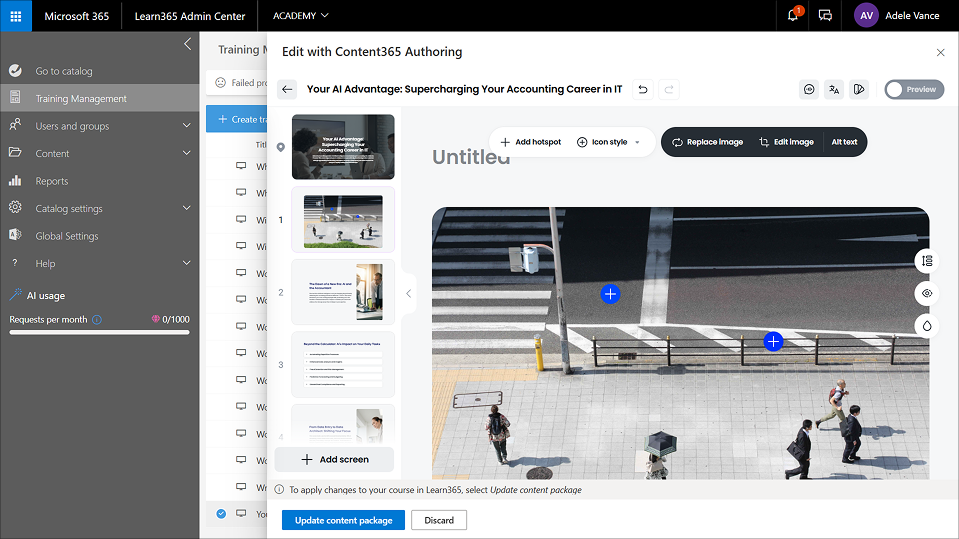This screenshot has width=959, height=539.
Task: Open the Microsoft 365 app launcher
Action: [x=16, y=16]
